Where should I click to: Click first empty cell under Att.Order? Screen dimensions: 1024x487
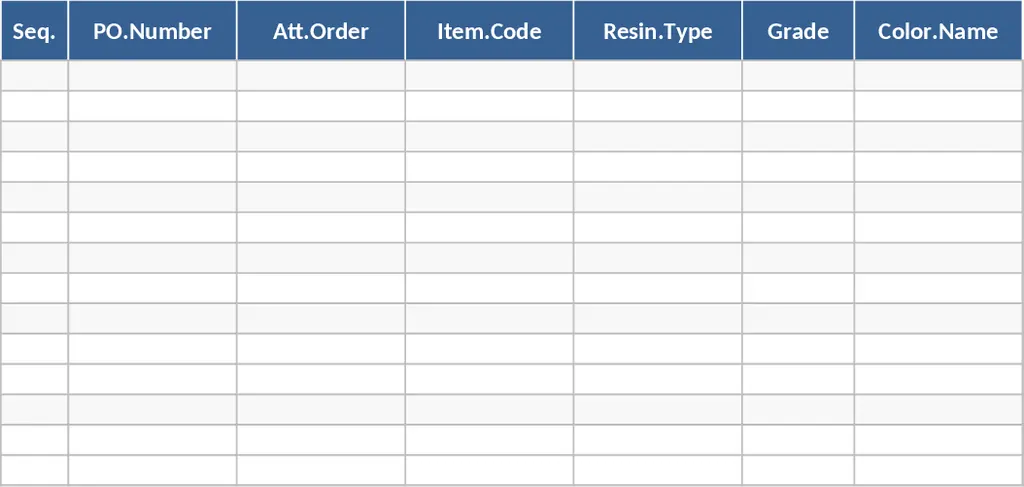point(321,76)
